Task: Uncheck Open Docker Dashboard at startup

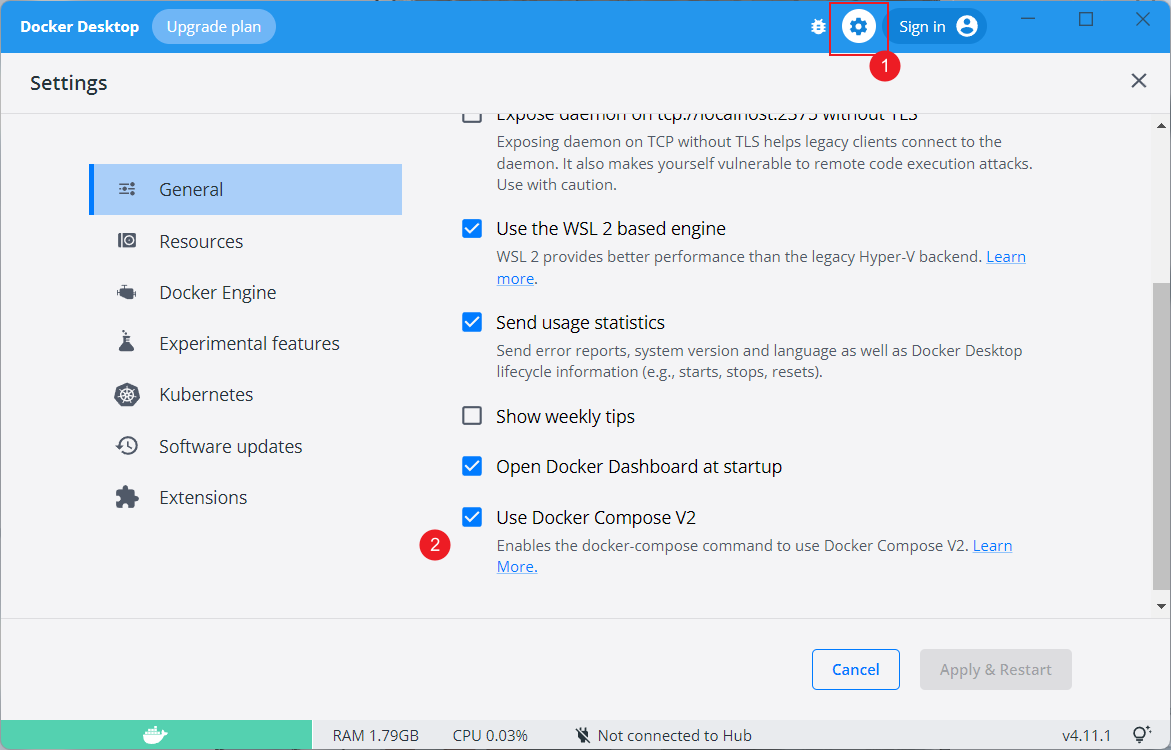Action: point(472,466)
